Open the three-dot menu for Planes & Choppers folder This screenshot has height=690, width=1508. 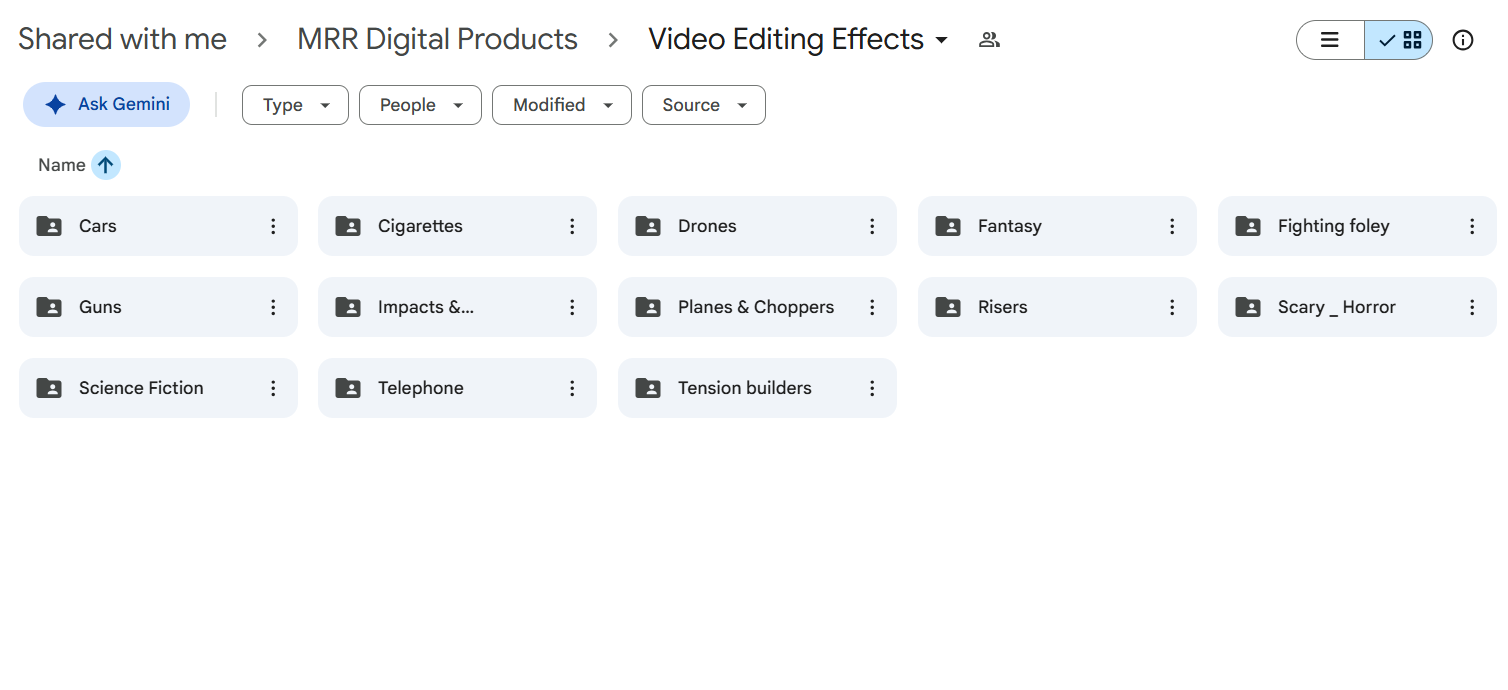tap(872, 307)
